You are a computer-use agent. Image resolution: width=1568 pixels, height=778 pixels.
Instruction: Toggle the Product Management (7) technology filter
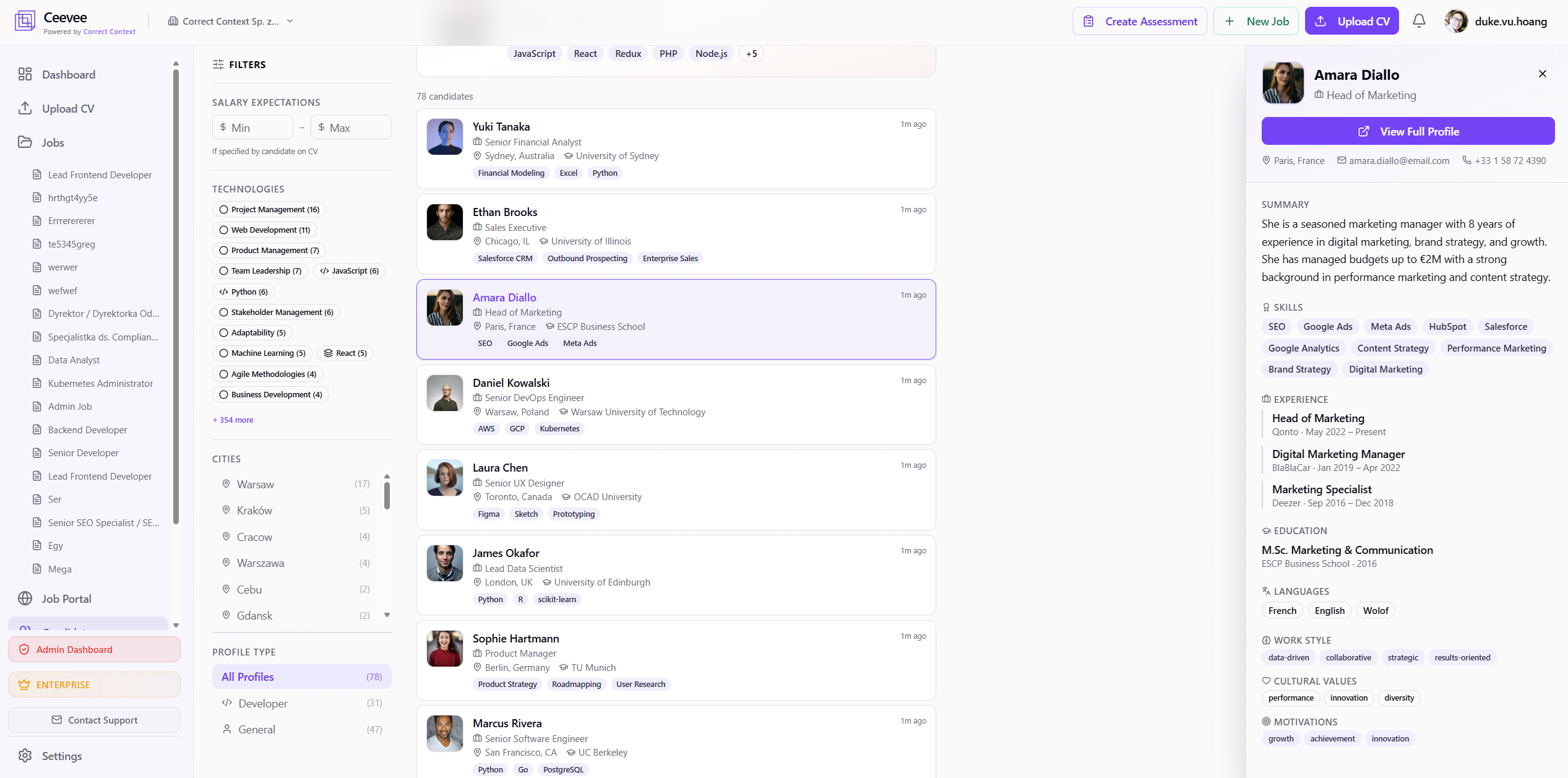coord(269,250)
